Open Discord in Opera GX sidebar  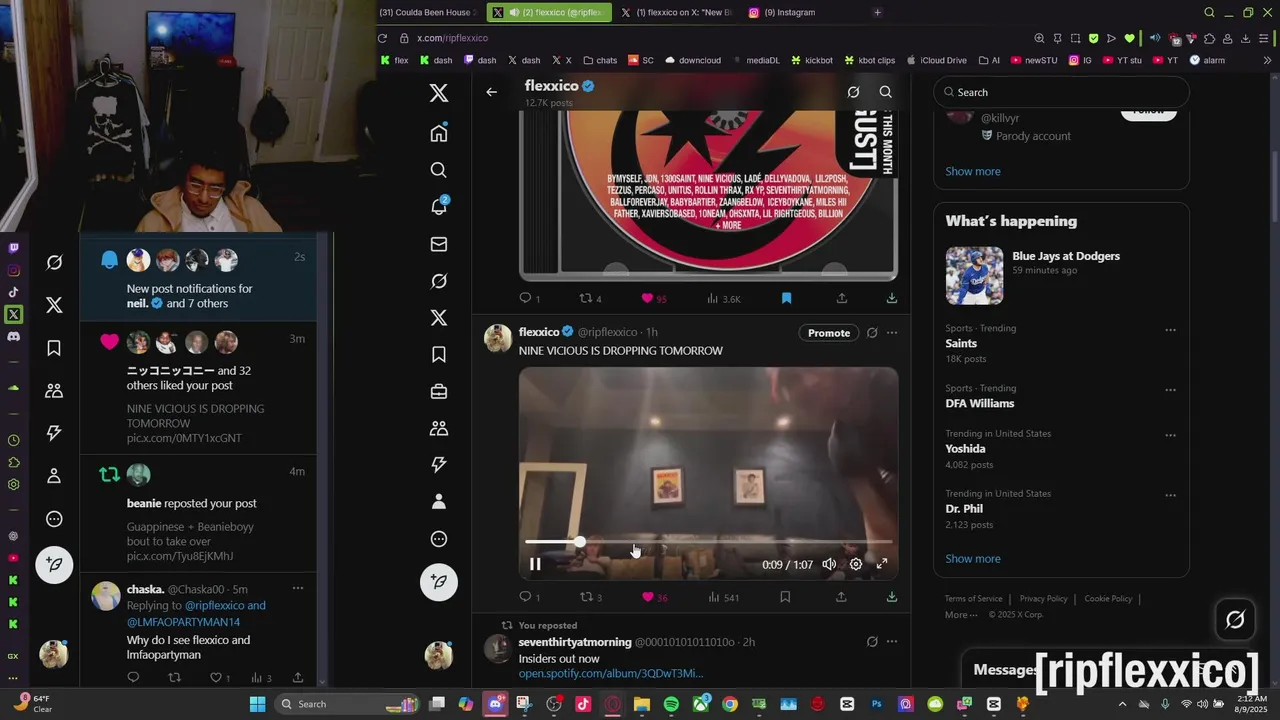coord(13,336)
